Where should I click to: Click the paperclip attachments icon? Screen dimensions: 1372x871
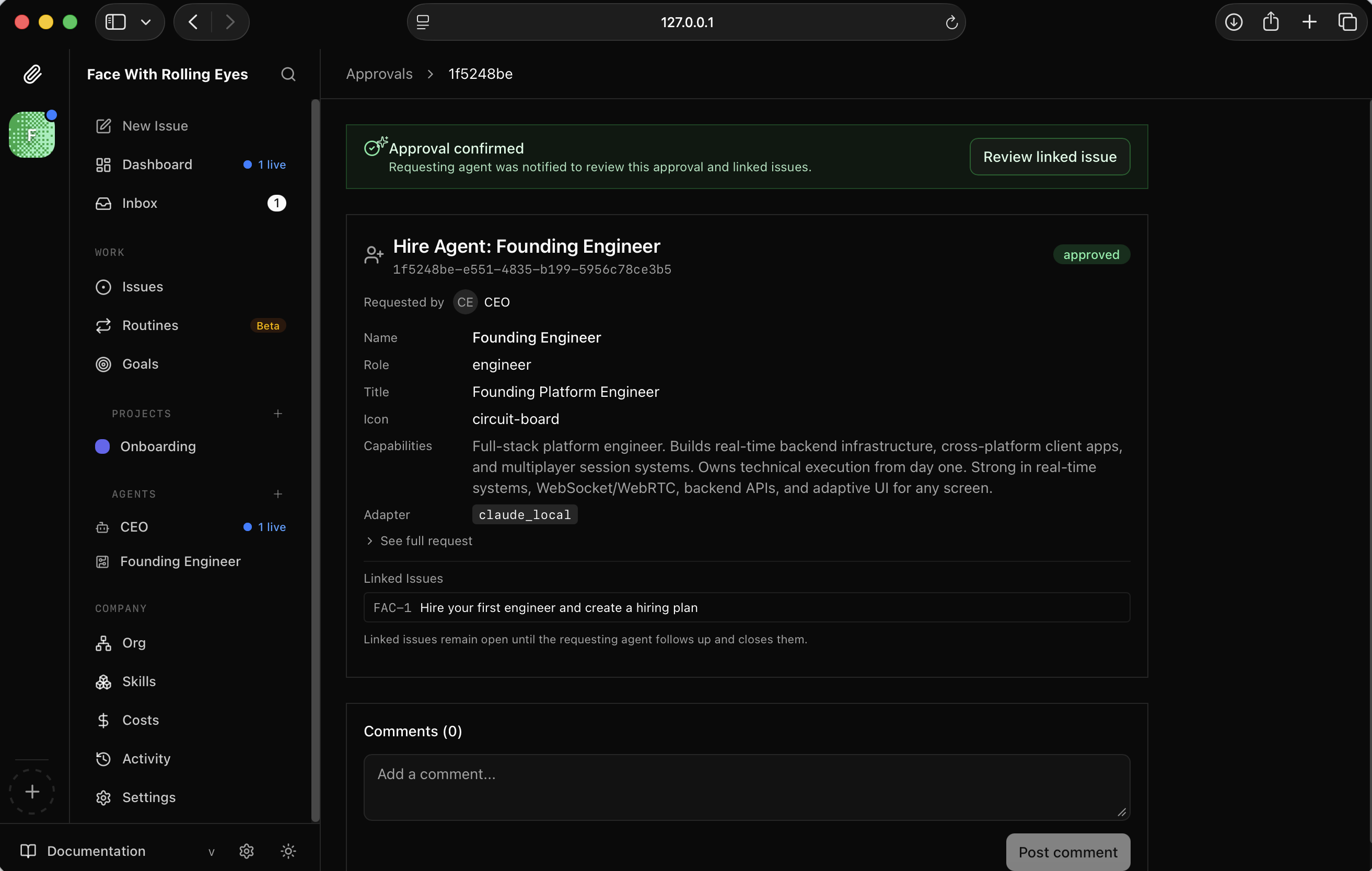pos(32,74)
